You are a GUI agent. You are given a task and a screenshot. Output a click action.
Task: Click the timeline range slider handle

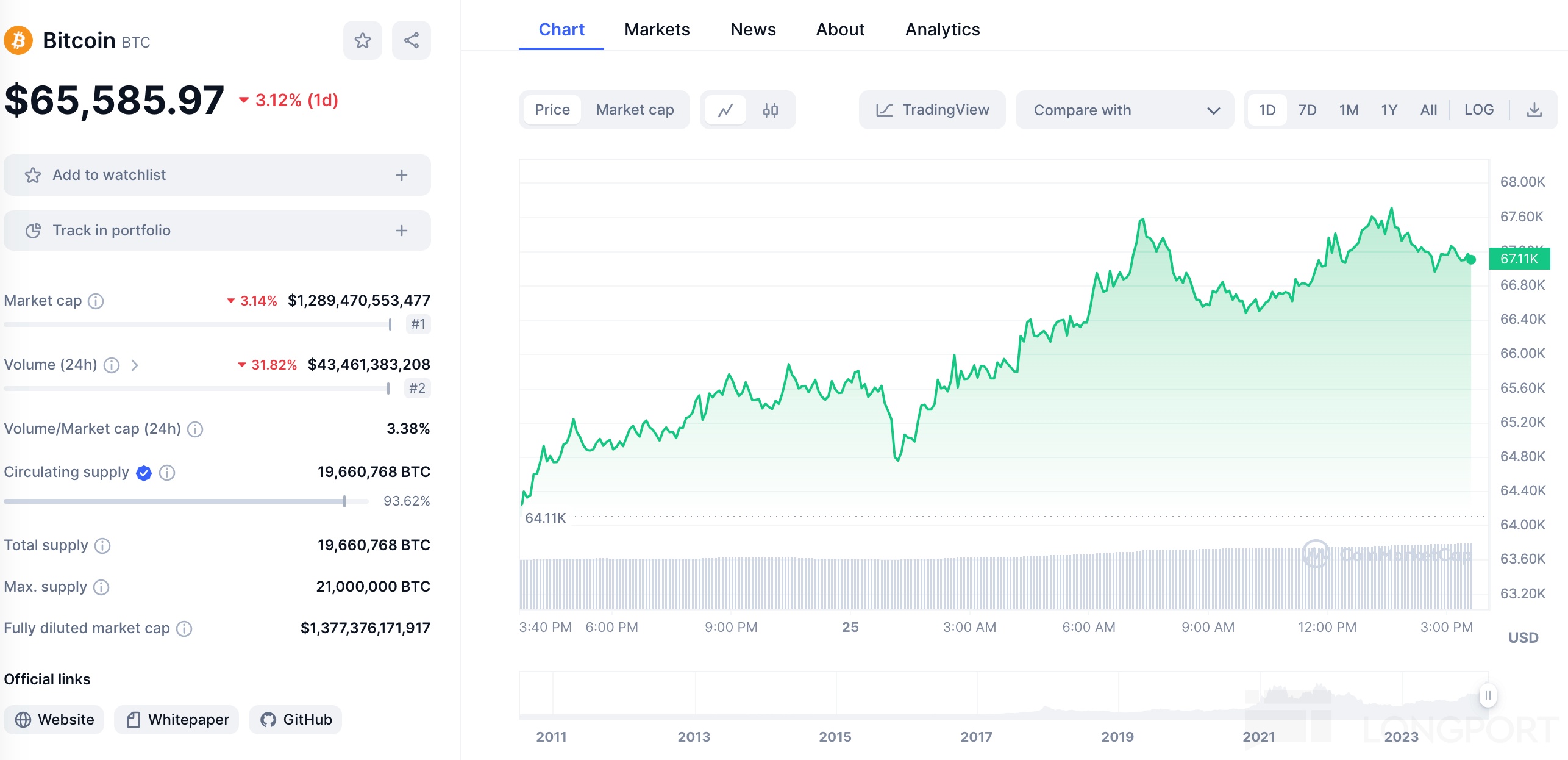(x=1488, y=695)
